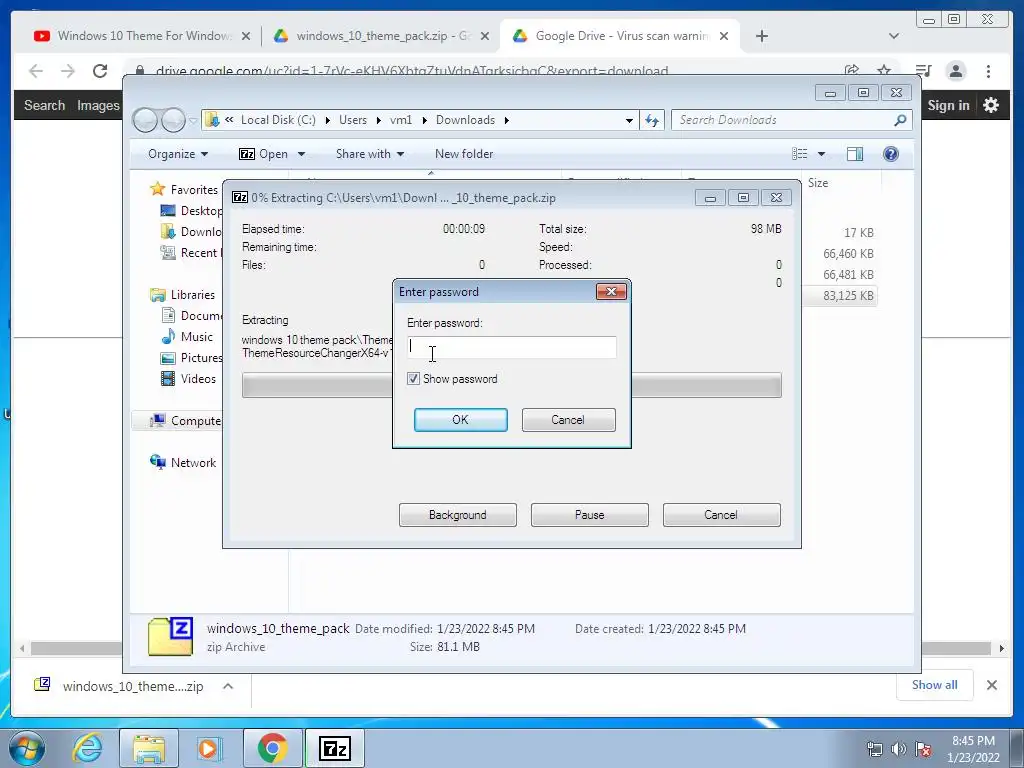Cancel the Enter password dialog
Viewport: 1024px width, 768px height.
click(568, 420)
